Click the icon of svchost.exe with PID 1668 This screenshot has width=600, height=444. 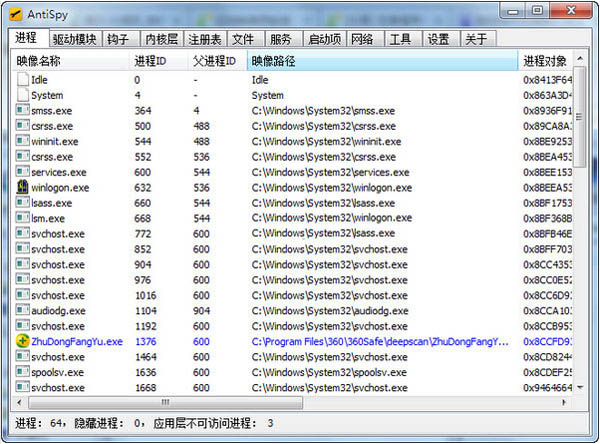coord(23,387)
